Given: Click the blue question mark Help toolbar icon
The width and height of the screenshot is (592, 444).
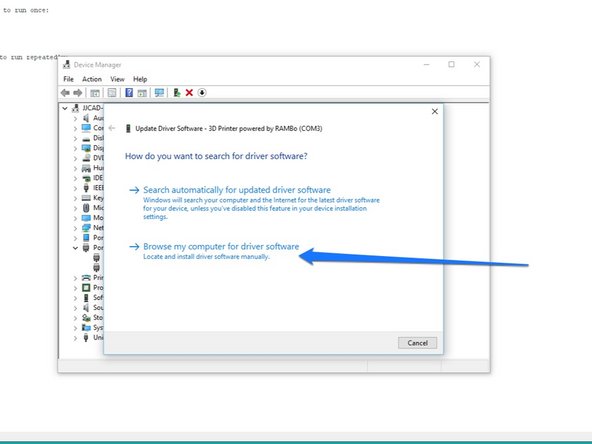Looking at the screenshot, I should (x=129, y=92).
